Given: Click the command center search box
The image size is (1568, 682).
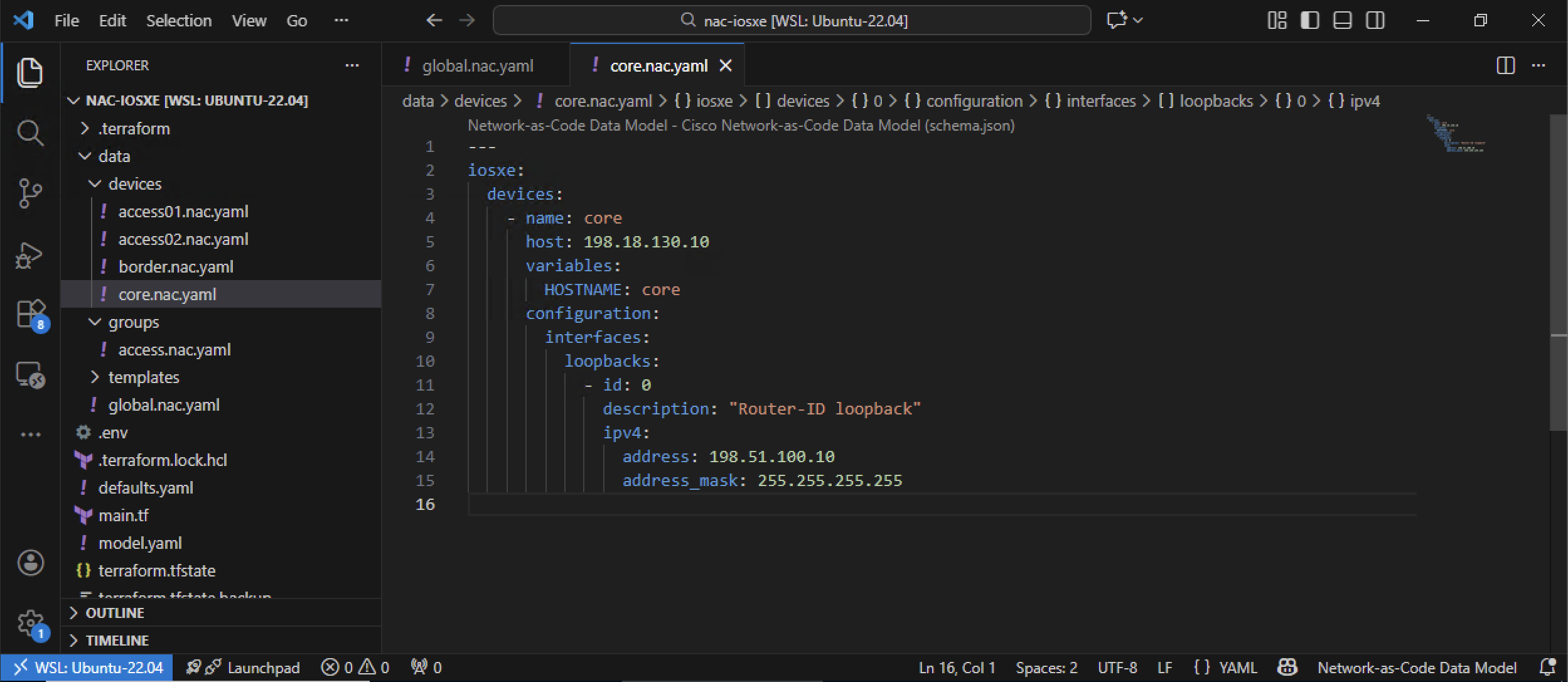Looking at the screenshot, I should (x=792, y=20).
